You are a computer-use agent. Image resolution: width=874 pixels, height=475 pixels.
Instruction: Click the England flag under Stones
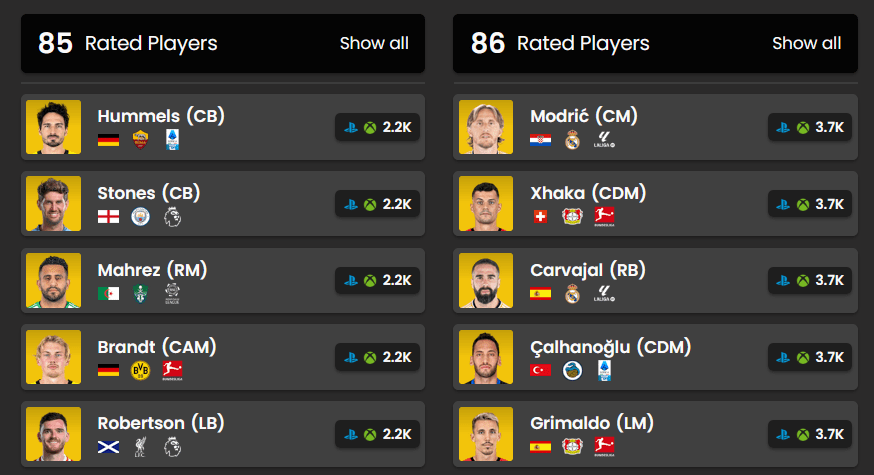pos(108,216)
